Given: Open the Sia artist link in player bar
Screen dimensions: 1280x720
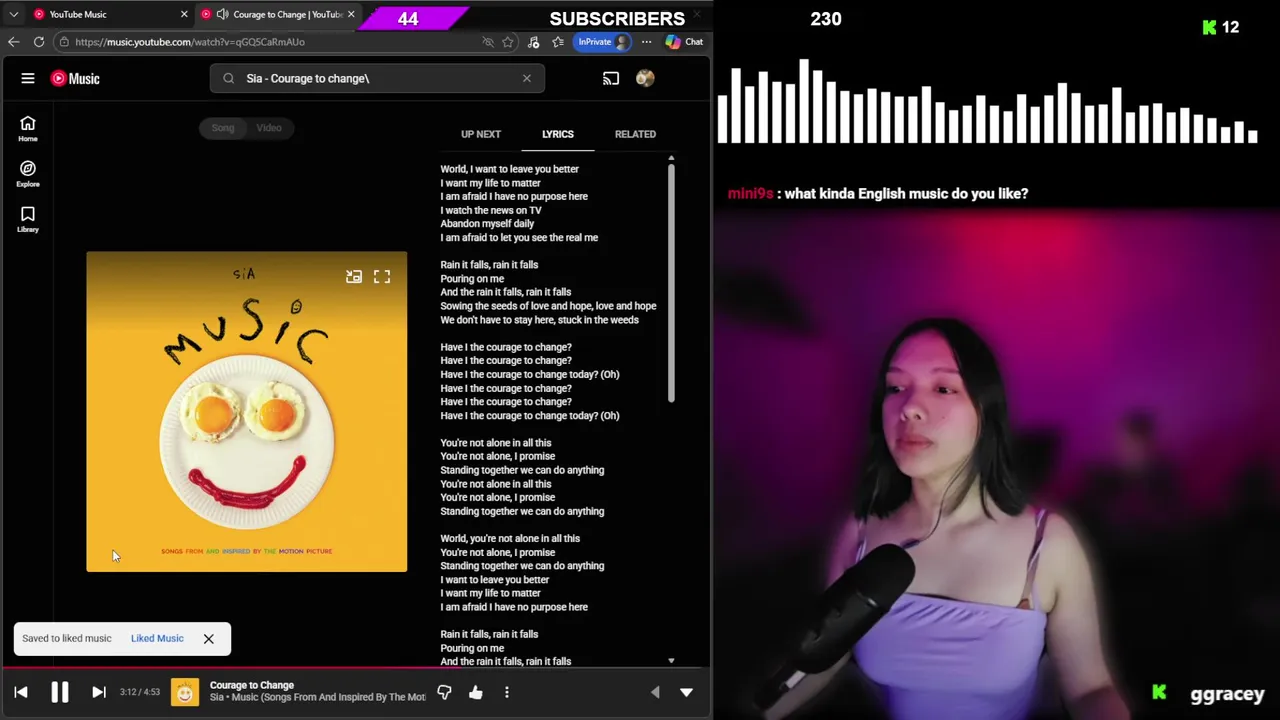Looking at the screenshot, I should [x=216, y=697].
